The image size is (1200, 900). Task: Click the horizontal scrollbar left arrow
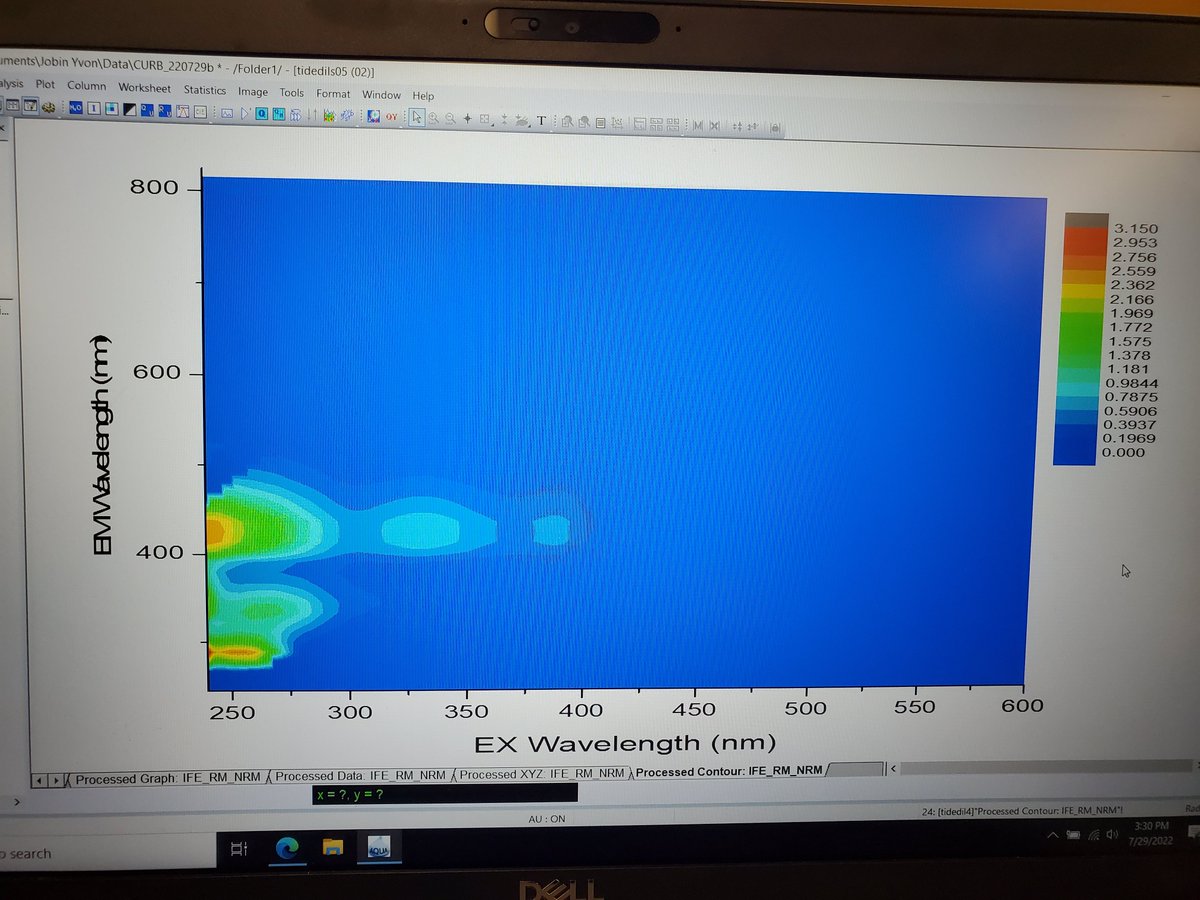[x=893, y=769]
